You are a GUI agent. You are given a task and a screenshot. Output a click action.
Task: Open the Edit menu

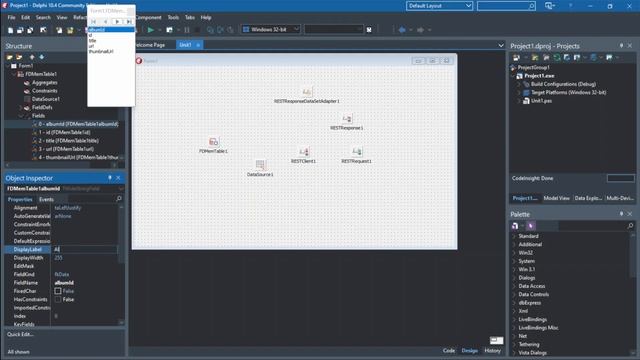pyautogui.click(x=26, y=18)
